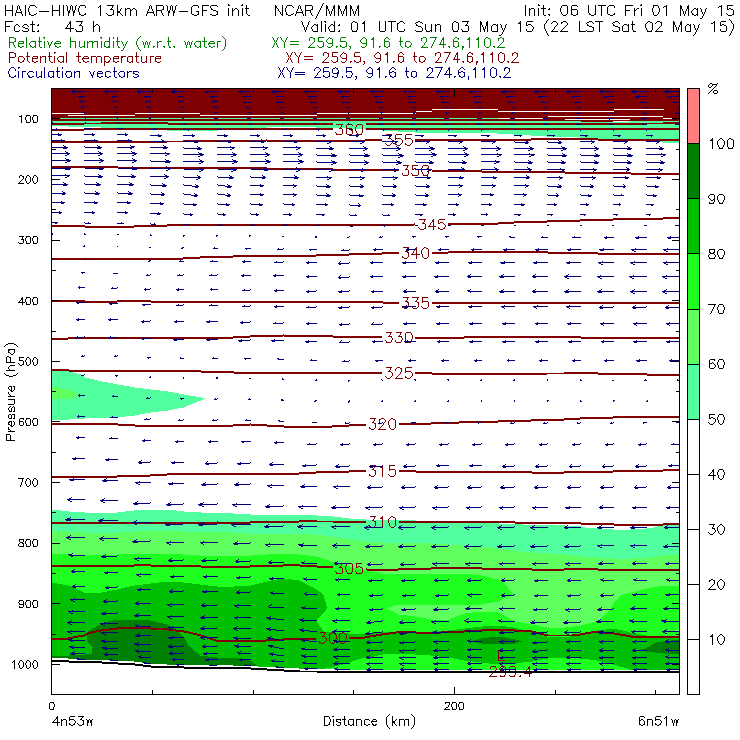The image size is (740, 740).
Task: Click the 'Potential temperature' legend text
Action: [84, 58]
